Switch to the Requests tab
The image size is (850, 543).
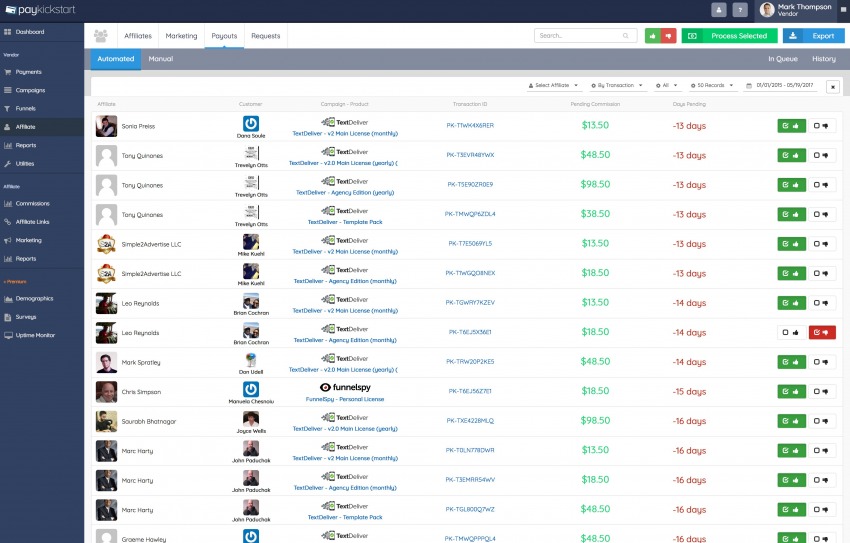[266, 36]
